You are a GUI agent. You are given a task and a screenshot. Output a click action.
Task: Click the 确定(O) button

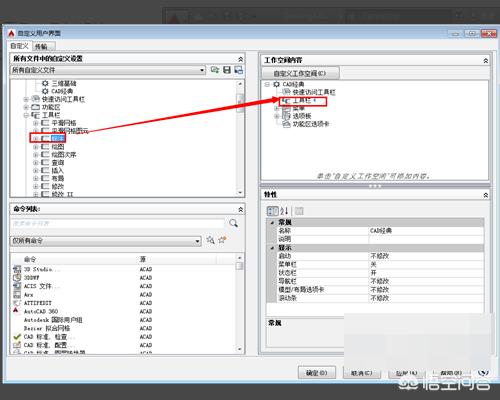tap(317, 373)
